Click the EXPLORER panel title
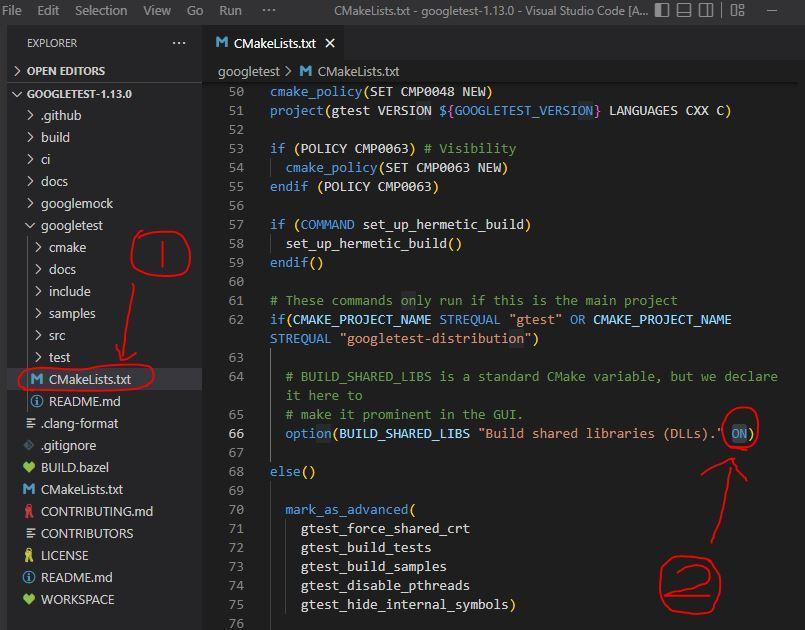This screenshot has width=805, height=630. pos(52,43)
